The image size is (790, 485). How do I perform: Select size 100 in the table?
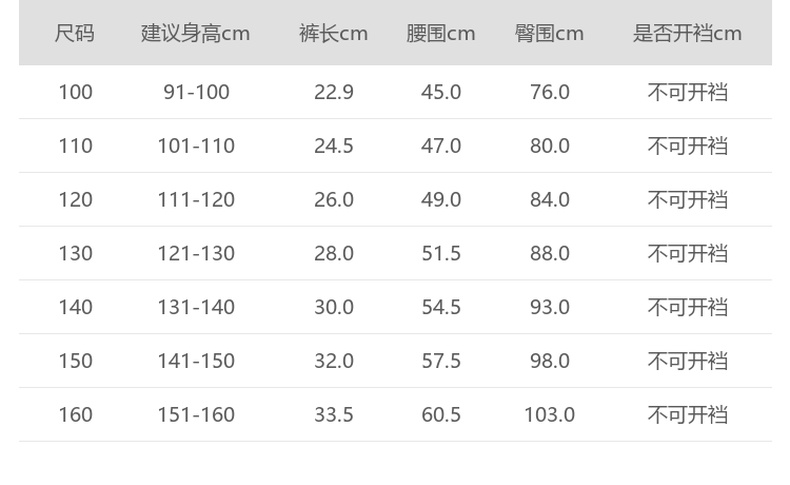point(75,93)
